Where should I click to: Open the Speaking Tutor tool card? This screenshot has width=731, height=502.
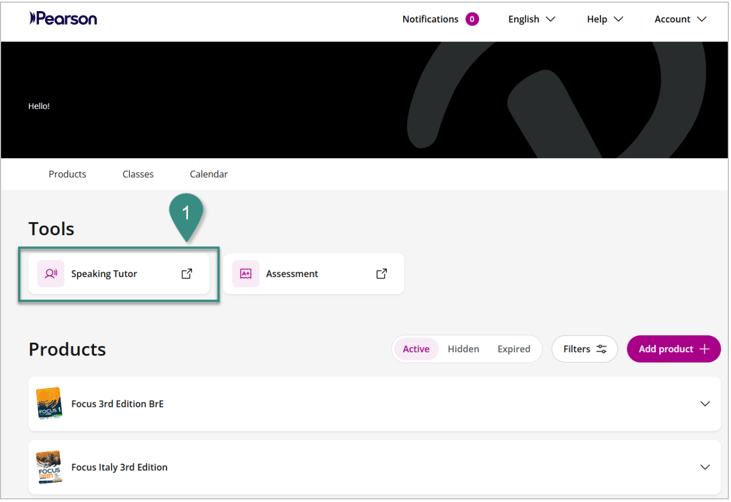coord(119,274)
